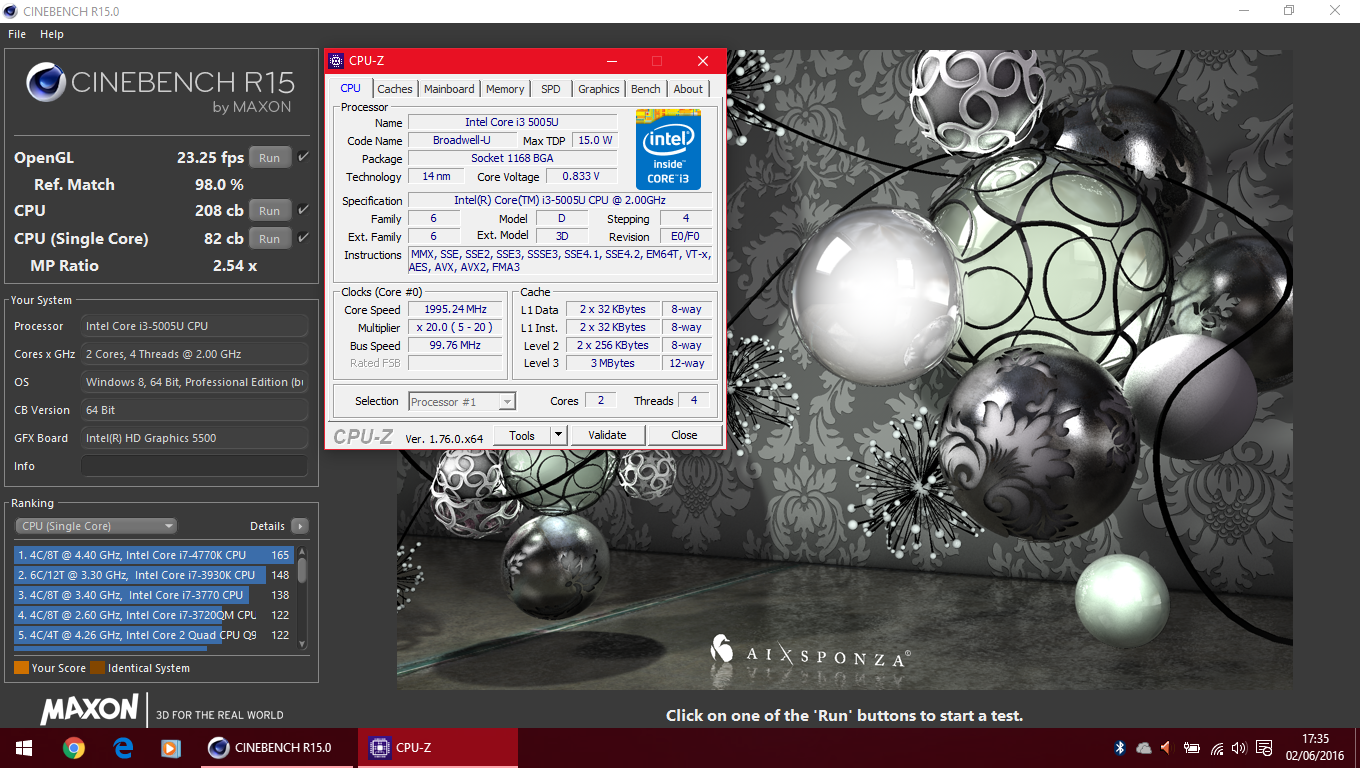
Task: Switch to the Graphics tab in CPU-Z
Action: tap(599, 89)
